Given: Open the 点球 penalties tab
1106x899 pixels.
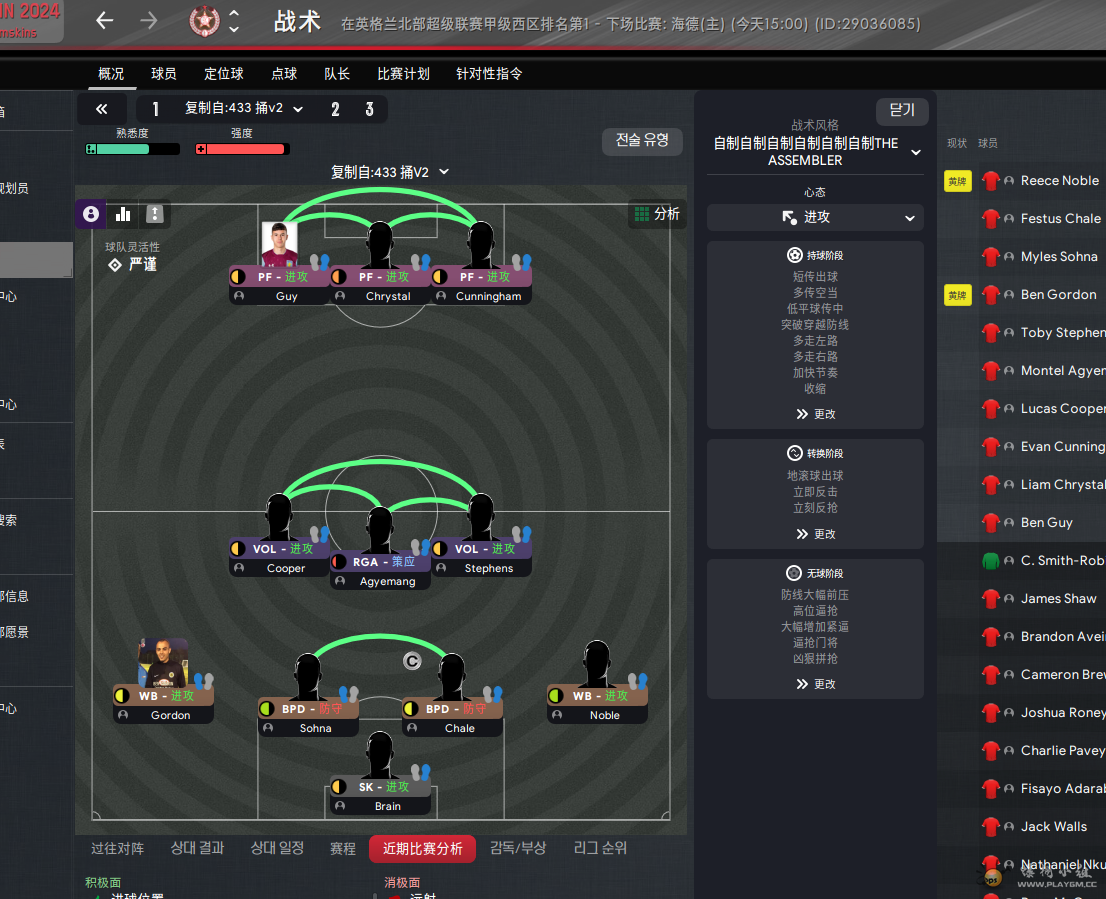Looking at the screenshot, I should coord(284,73).
